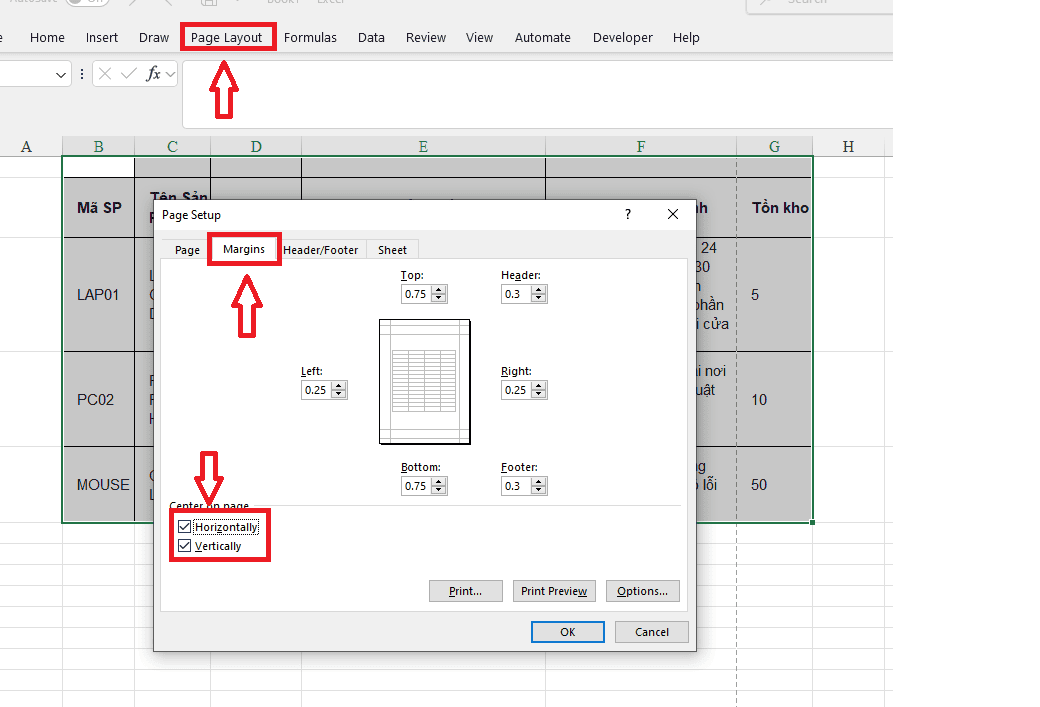Click the Footer margin value field

[516, 486]
